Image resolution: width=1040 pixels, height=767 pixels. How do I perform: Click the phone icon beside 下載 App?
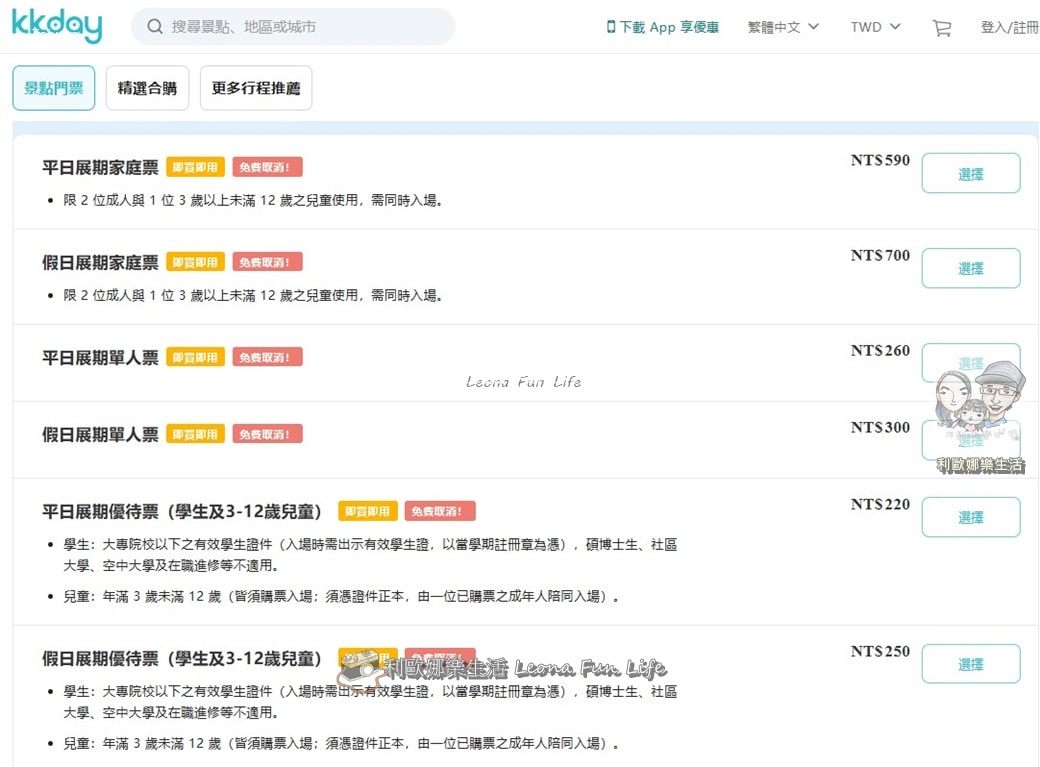pyautogui.click(x=611, y=27)
